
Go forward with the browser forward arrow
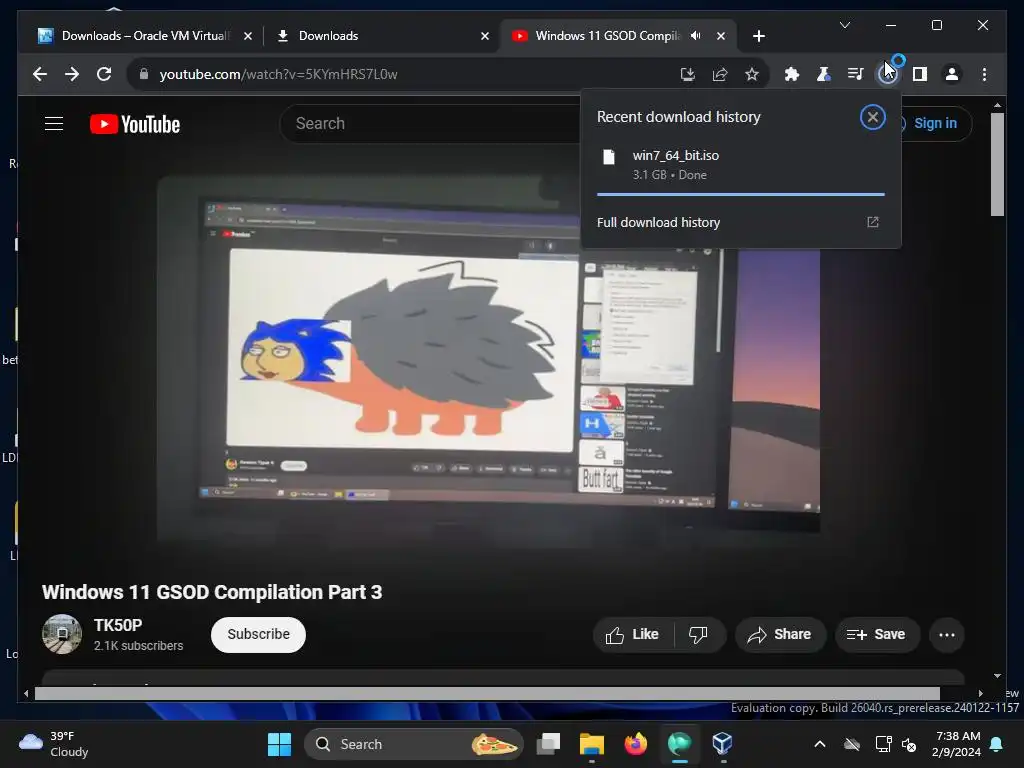click(72, 74)
